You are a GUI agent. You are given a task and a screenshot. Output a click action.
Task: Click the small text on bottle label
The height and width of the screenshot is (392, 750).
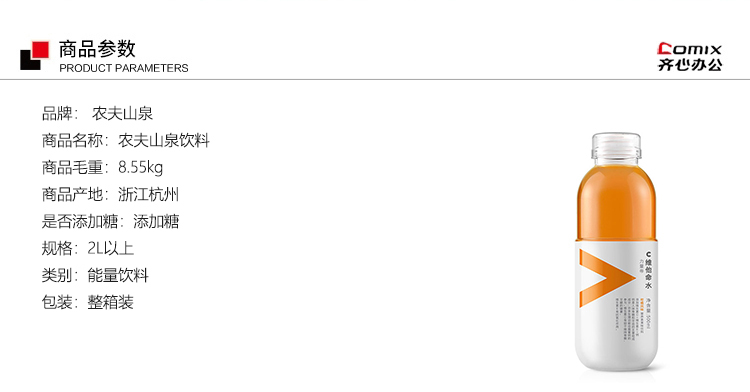(627, 321)
